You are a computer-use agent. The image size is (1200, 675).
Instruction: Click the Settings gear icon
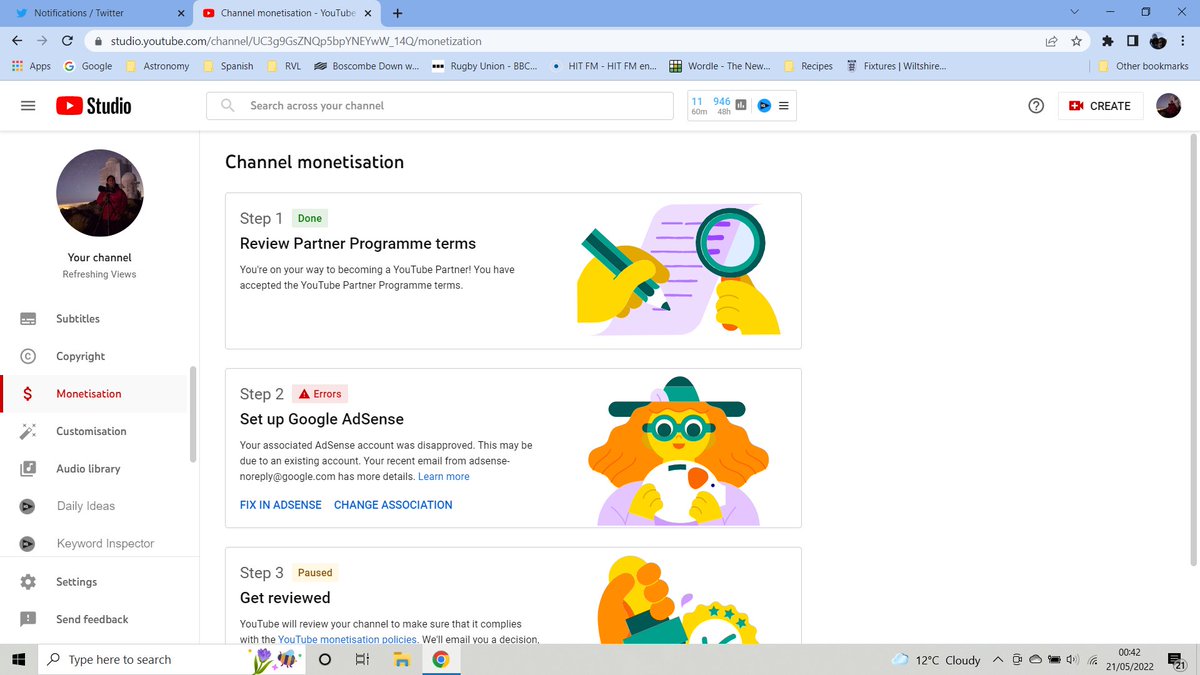click(28, 582)
